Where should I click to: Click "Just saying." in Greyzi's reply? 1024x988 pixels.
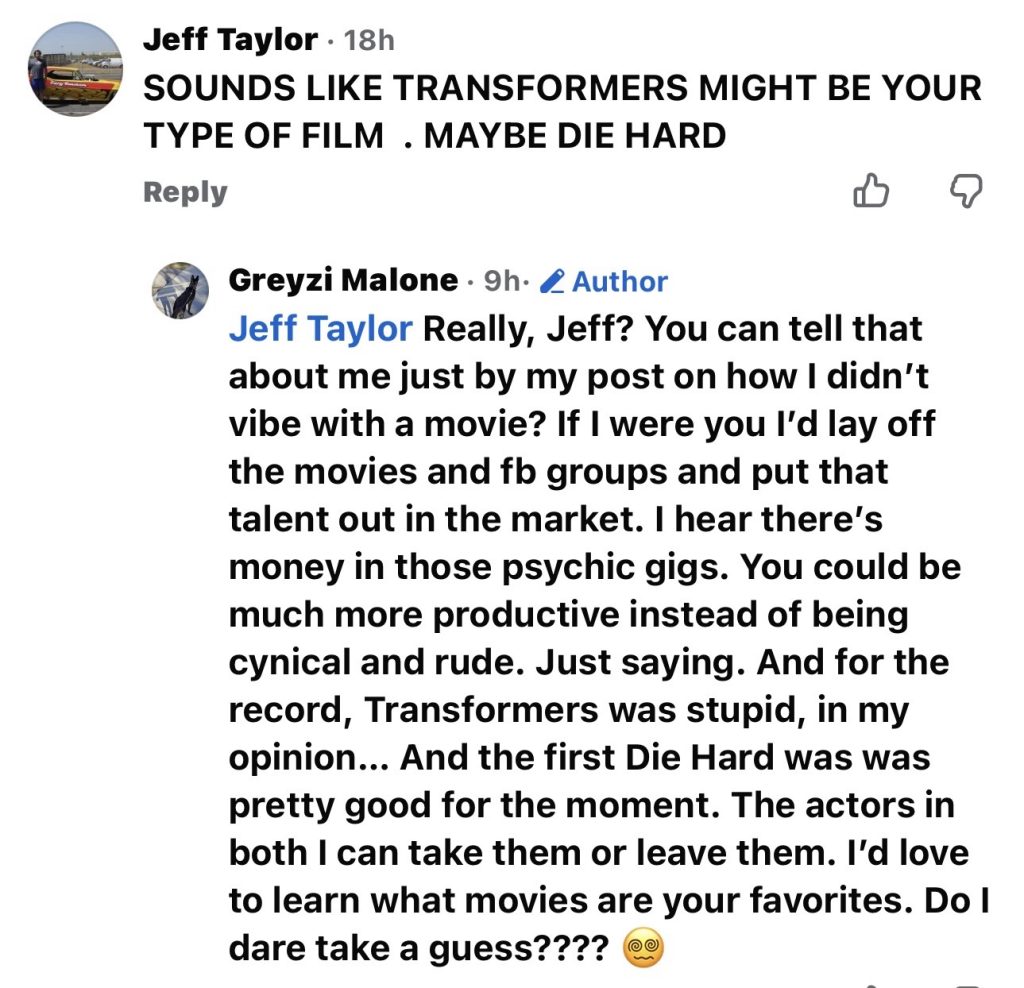[690, 661]
